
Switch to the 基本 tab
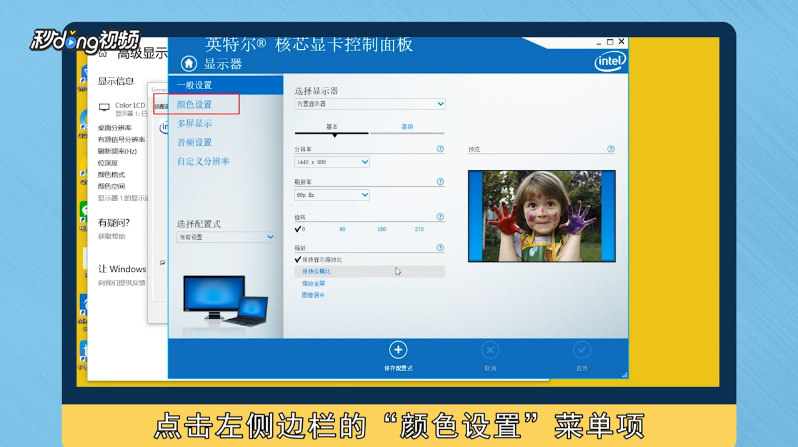coord(332,127)
